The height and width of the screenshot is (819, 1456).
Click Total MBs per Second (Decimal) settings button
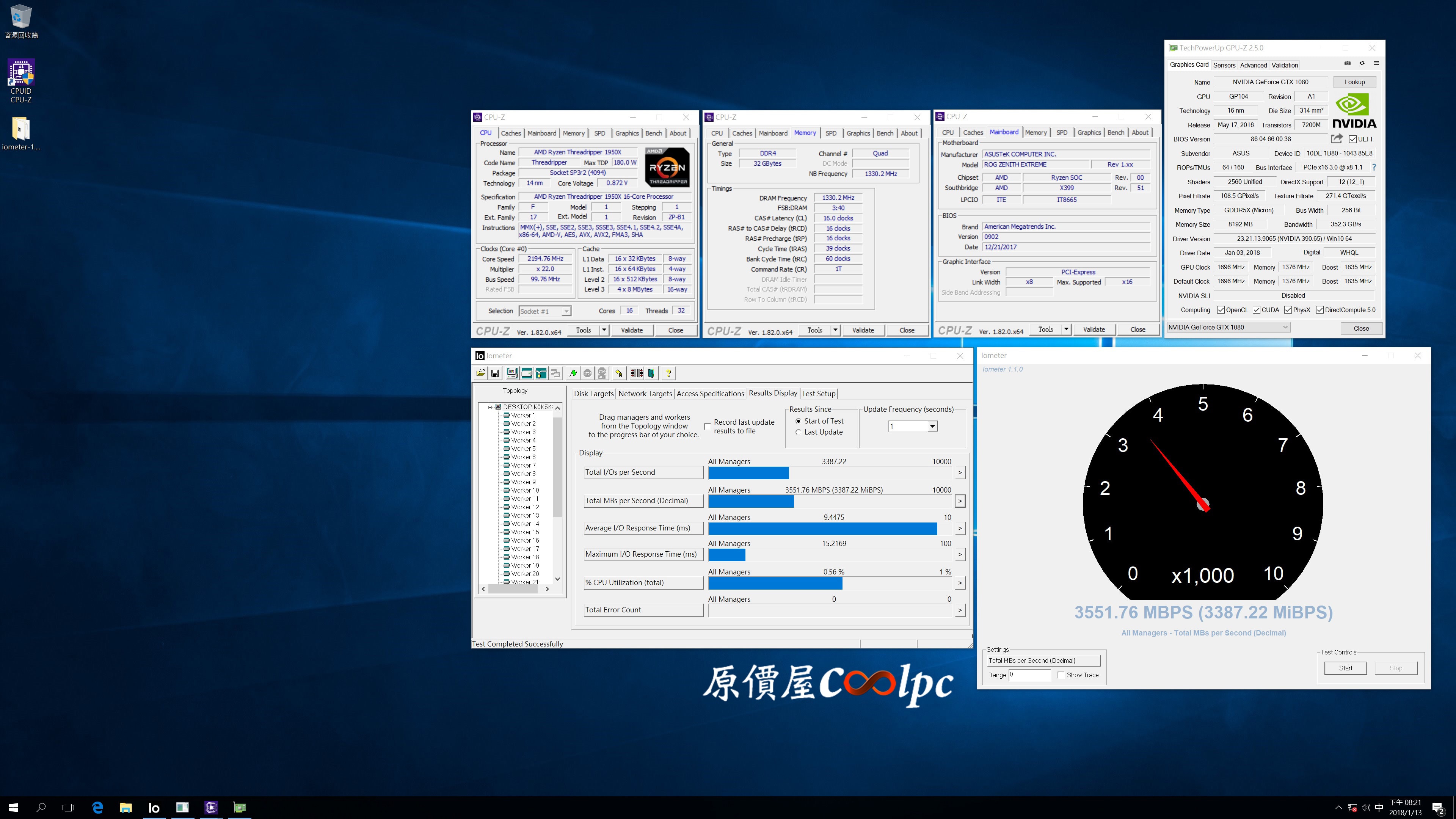point(1043,660)
